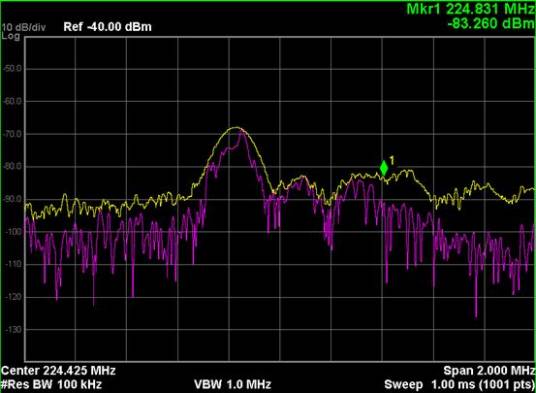Viewport: 536px width, 393px height.
Task: Select the #Res BW 100 kHz setting
Action: [51, 384]
